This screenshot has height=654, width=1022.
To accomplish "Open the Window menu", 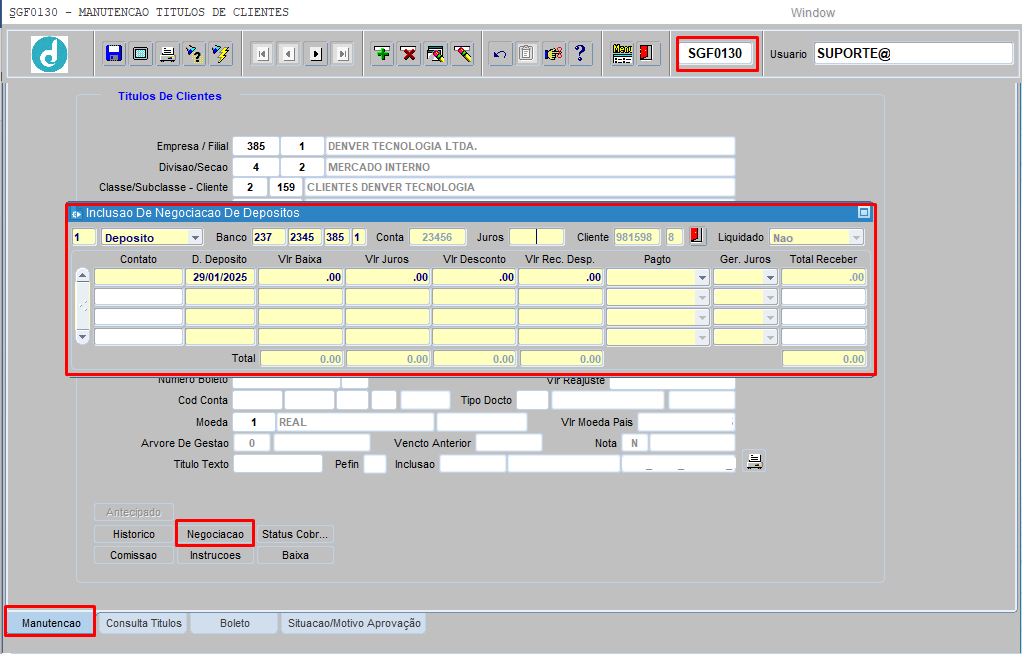I will click(x=812, y=12).
